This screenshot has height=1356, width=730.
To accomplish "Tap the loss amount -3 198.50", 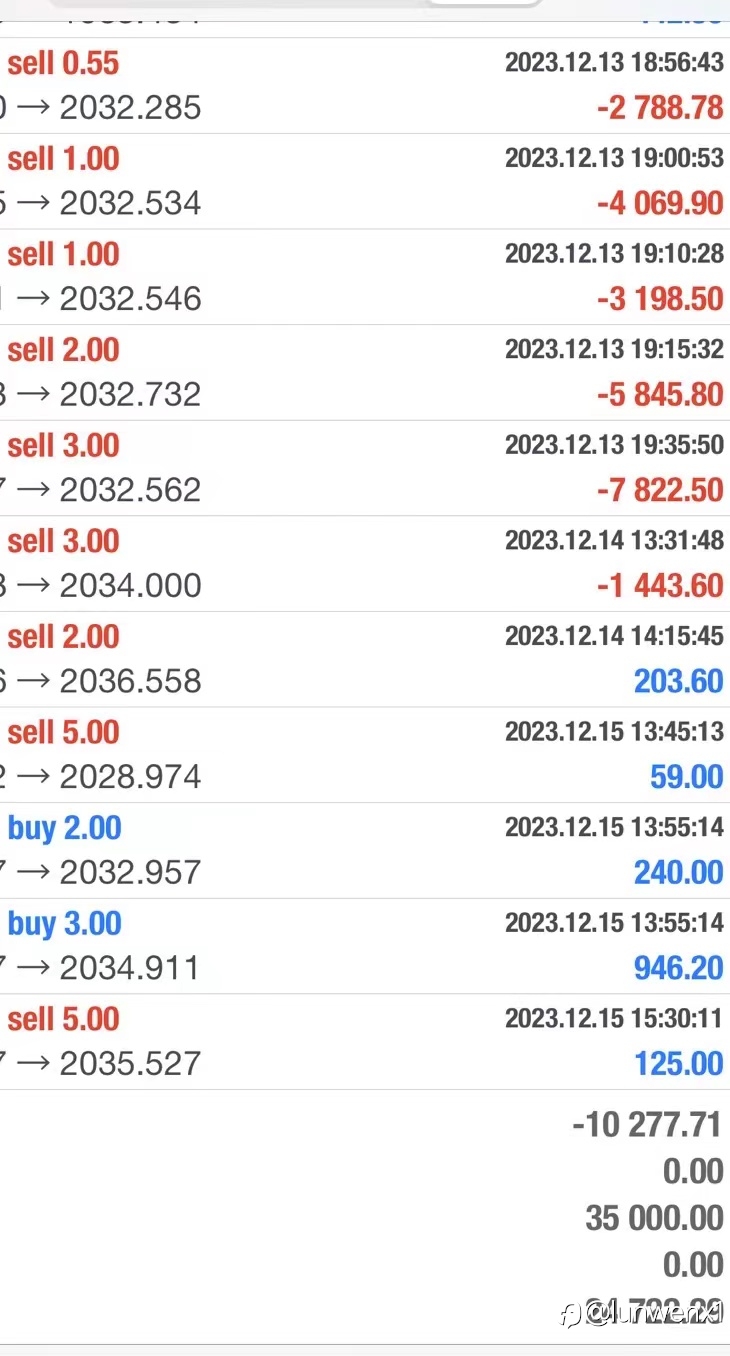I will click(x=660, y=299).
